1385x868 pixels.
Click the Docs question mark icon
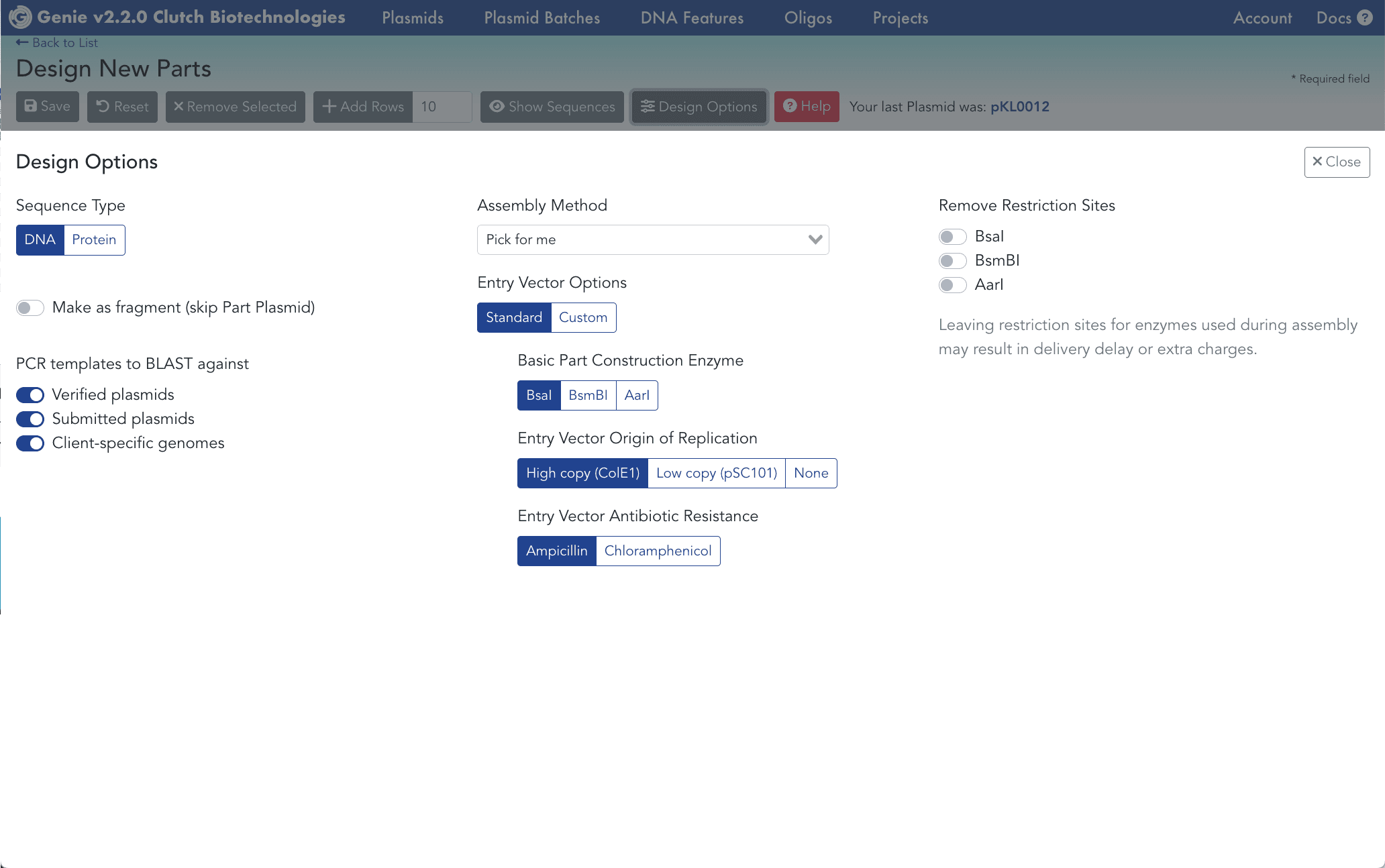[x=1365, y=18]
